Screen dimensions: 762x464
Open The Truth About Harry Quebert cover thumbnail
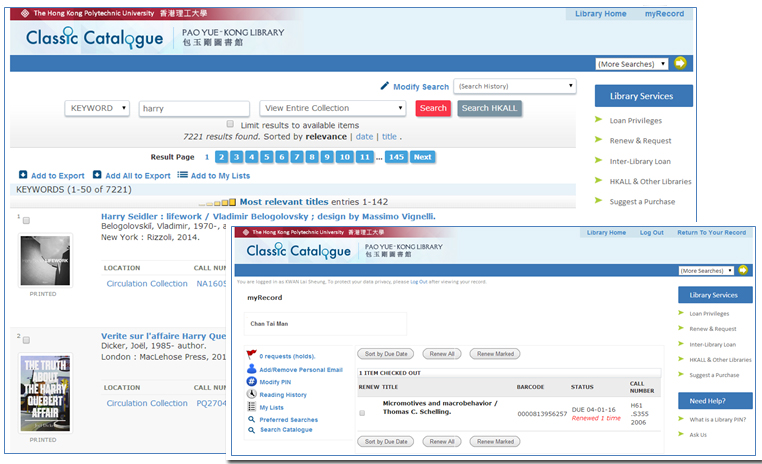coord(45,393)
